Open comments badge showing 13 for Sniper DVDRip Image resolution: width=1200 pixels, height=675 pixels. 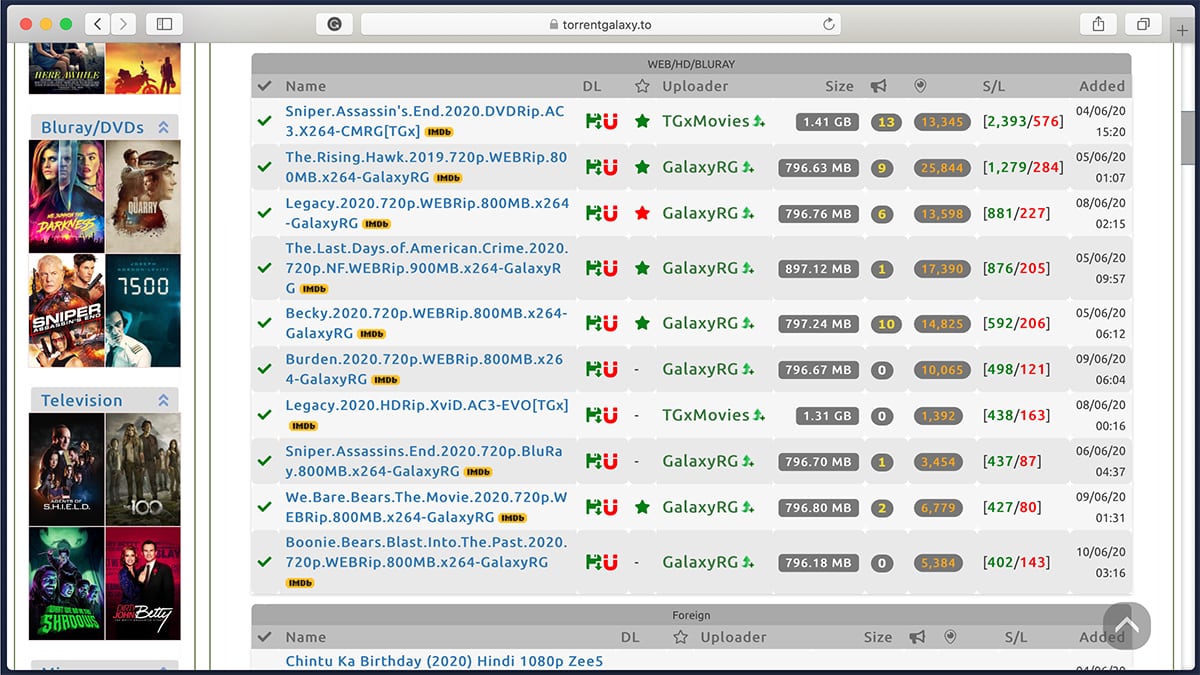[x=885, y=122]
